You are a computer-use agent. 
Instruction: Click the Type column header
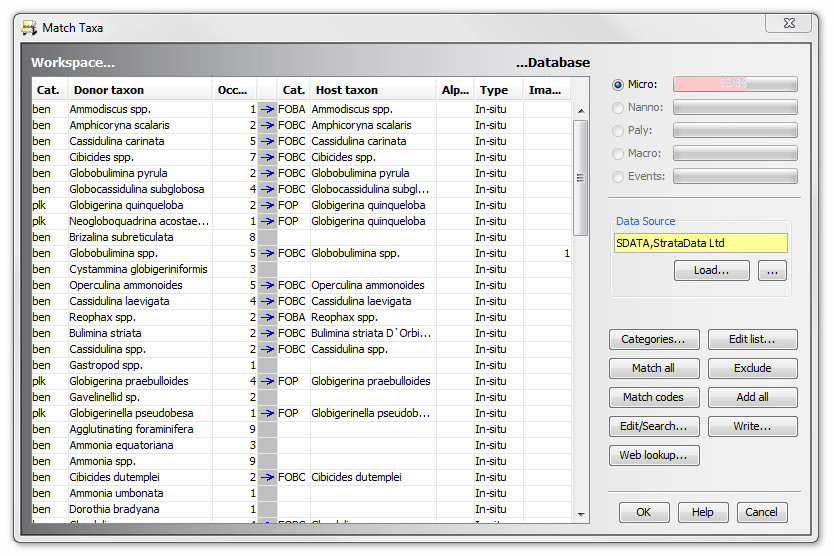pyautogui.click(x=497, y=90)
